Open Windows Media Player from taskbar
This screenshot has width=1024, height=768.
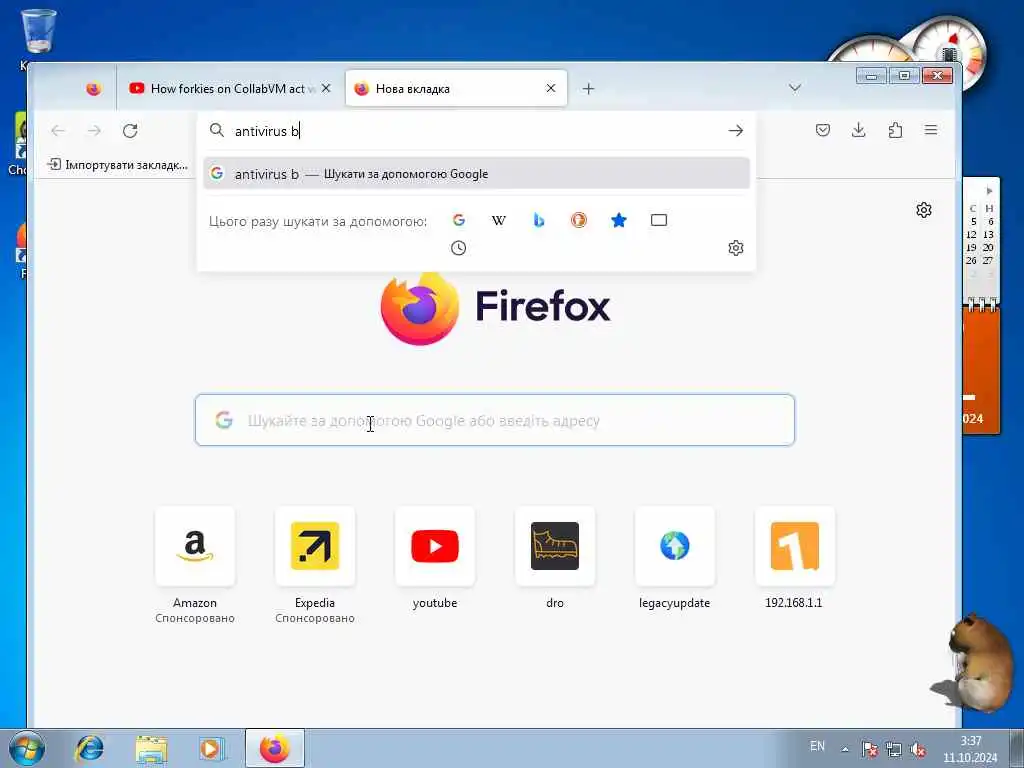click(x=211, y=748)
